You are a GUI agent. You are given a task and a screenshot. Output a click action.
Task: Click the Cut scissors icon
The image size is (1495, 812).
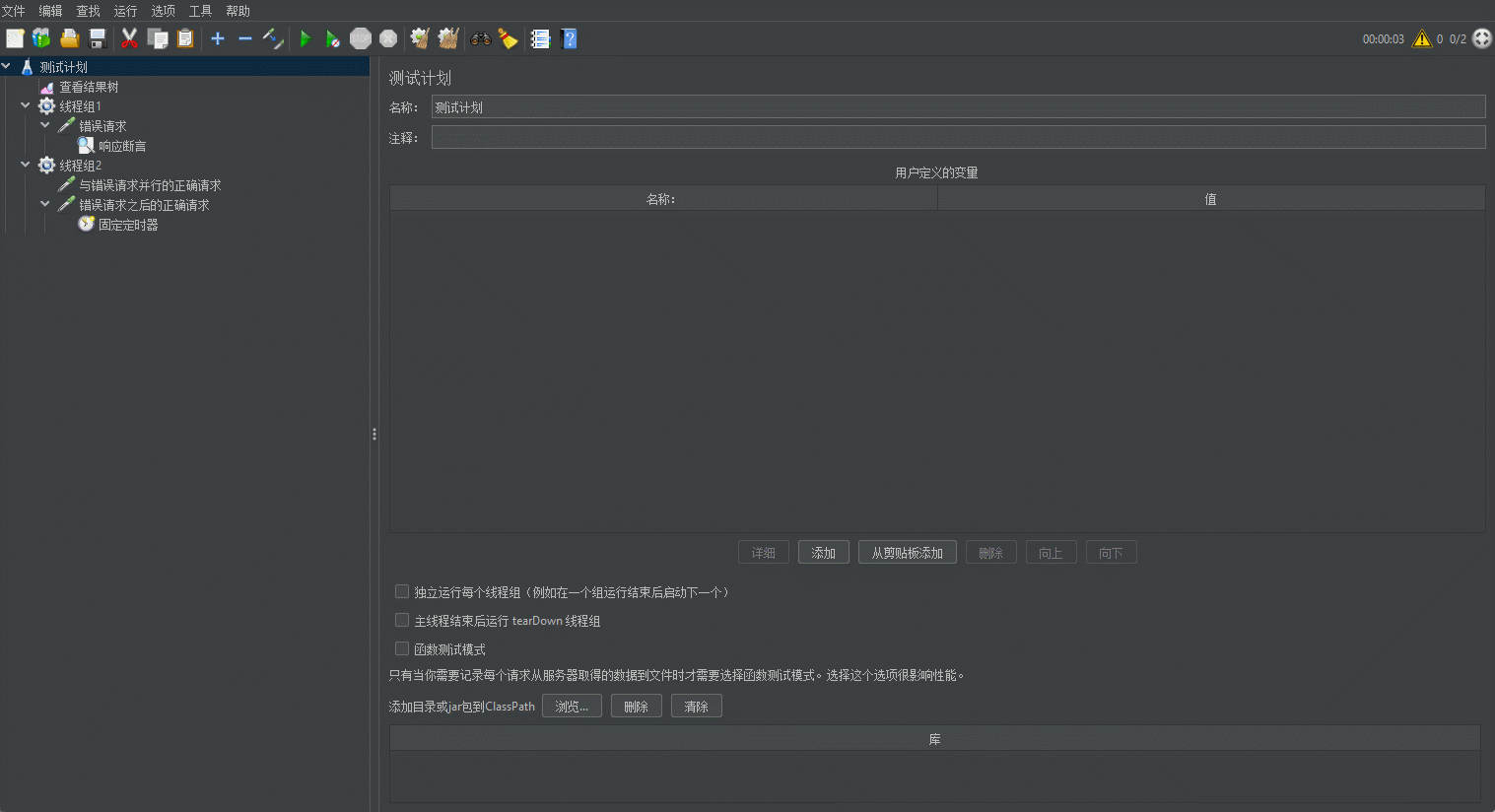[129, 39]
